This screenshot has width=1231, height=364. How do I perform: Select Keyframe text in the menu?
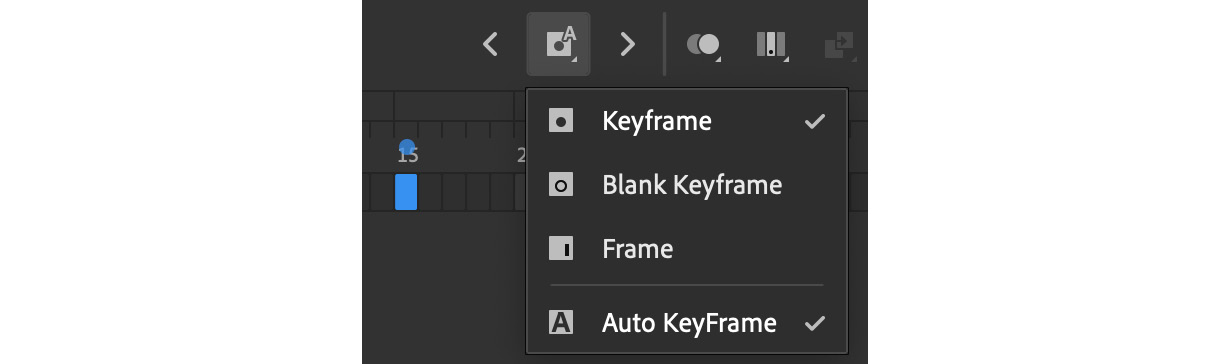pos(657,122)
